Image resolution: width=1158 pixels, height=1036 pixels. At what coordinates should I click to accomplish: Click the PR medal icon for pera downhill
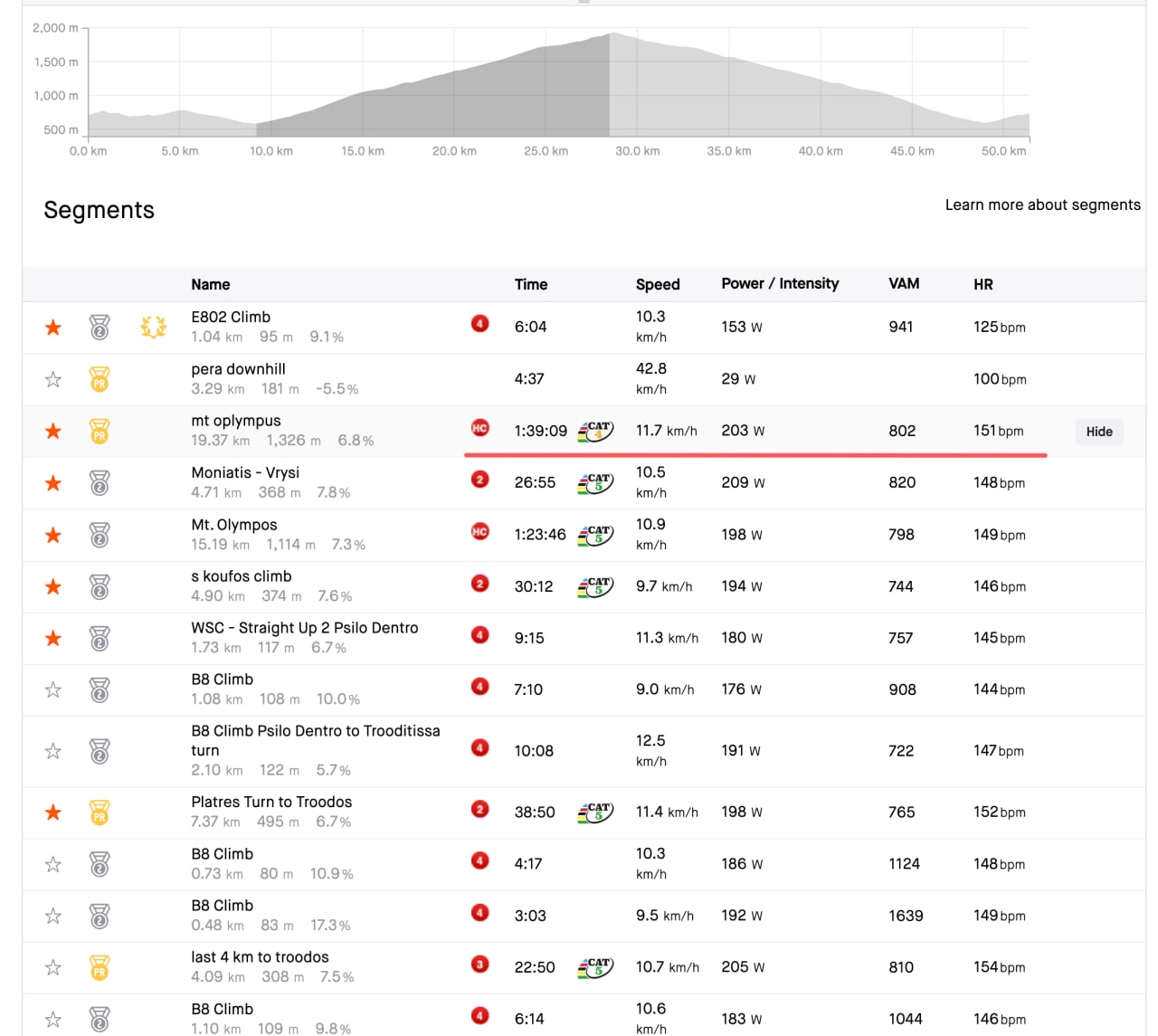click(100, 379)
